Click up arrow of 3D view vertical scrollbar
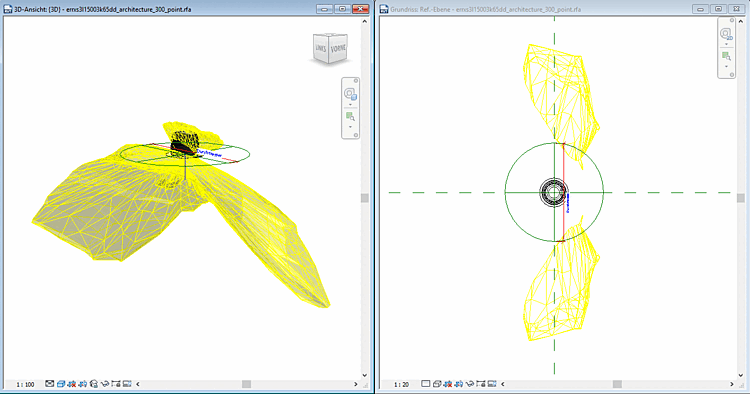Viewport: 750px width, 394px height. pyautogui.click(x=364, y=22)
